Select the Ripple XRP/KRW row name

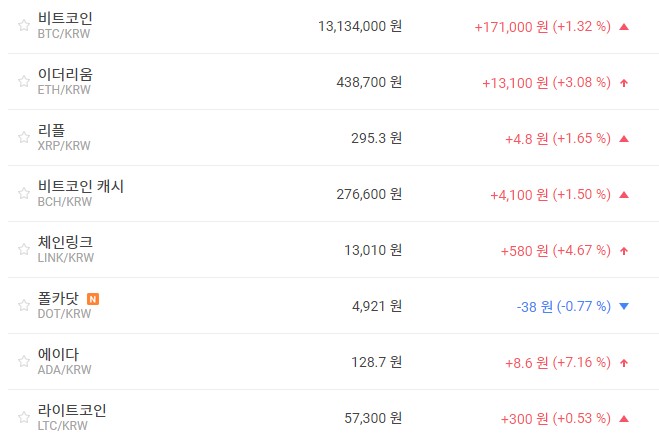tap(51, 130)
